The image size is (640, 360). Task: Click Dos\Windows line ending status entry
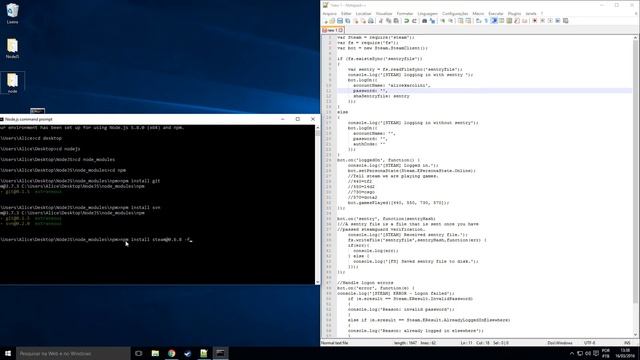coord(560,343)
